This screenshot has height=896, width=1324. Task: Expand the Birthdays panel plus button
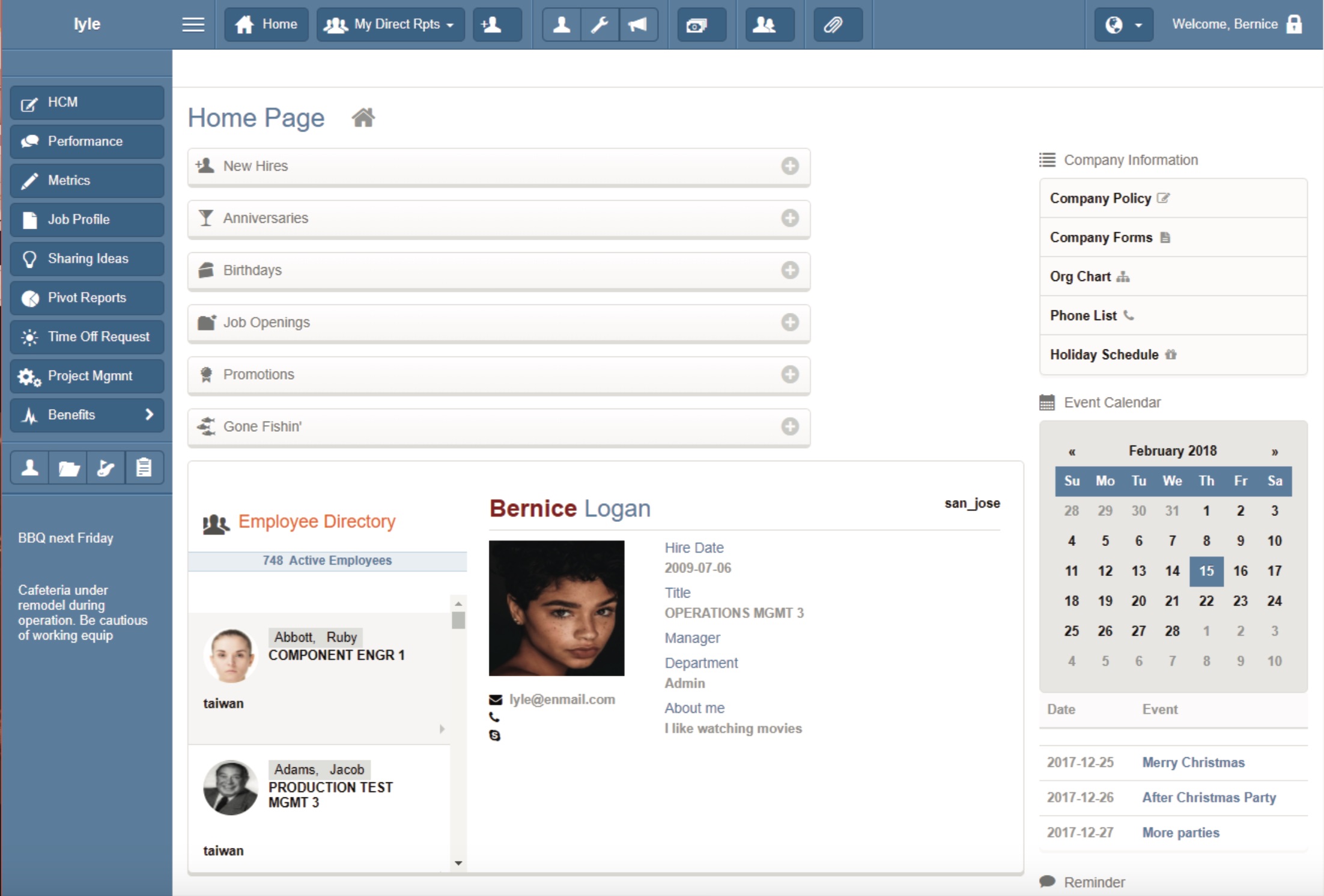789,270
